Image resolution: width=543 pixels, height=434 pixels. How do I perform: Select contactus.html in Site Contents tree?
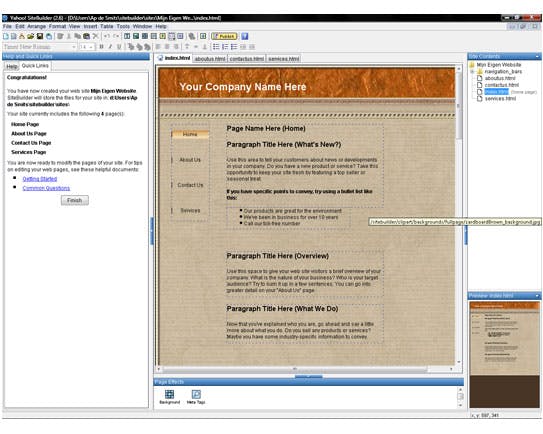[501, 85]
